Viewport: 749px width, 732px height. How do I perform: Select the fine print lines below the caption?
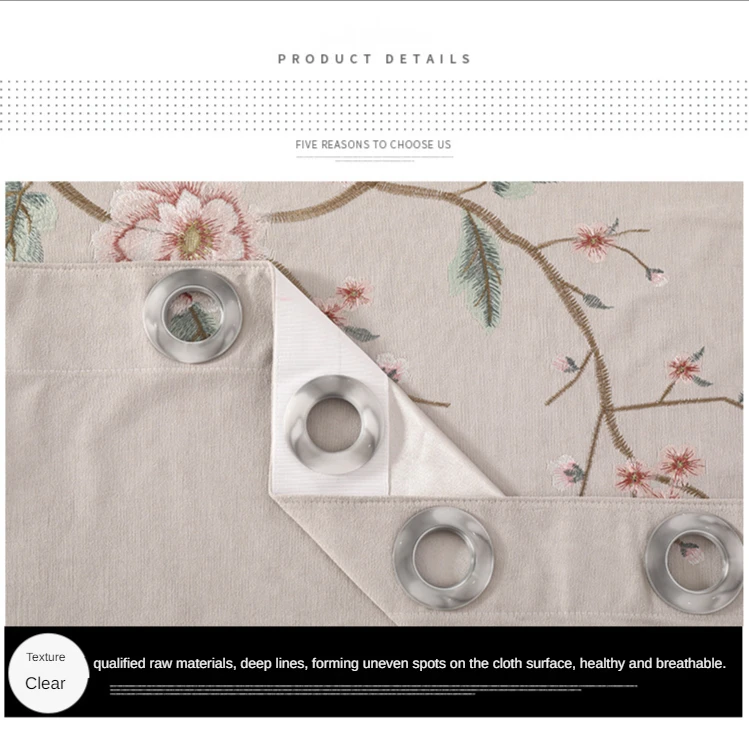click(373, 690)
